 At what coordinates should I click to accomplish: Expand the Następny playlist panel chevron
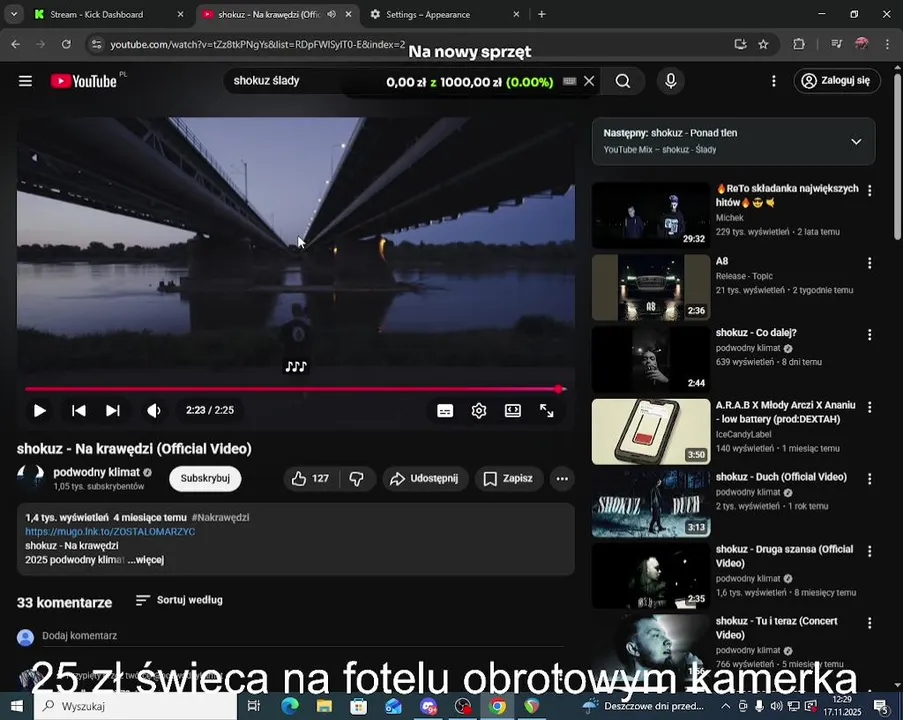856,142
